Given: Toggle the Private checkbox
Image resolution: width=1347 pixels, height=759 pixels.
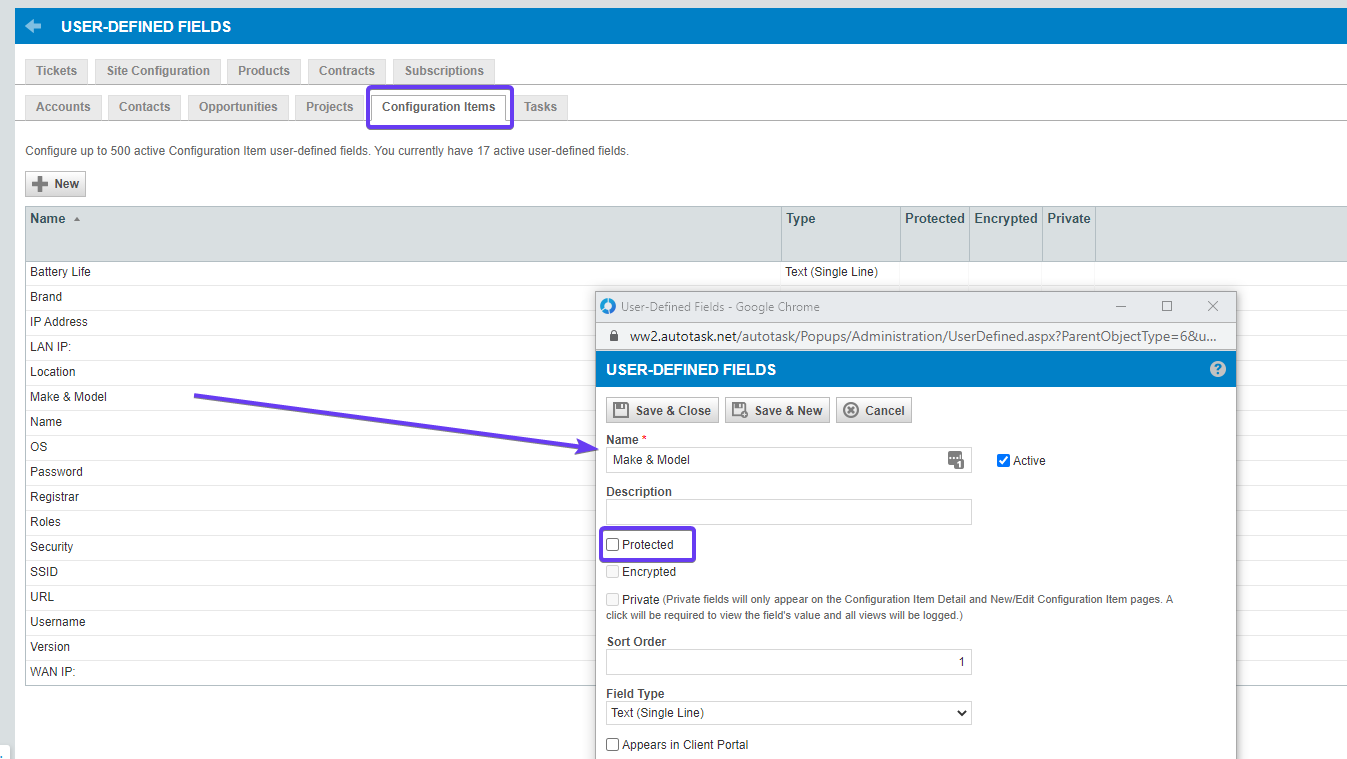Looking at the screenshot, I should pos(612,599).
